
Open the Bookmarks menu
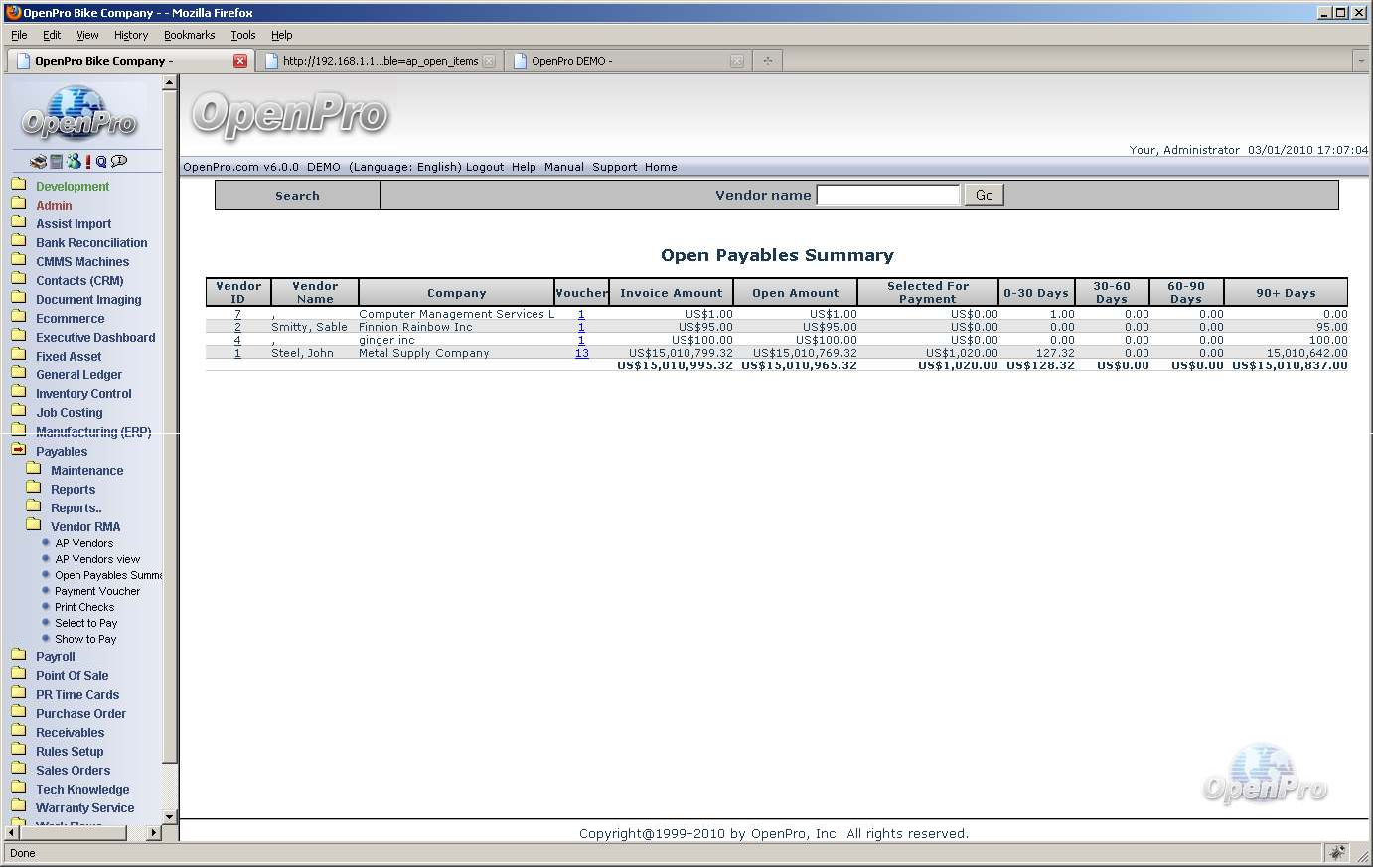click(x=189, y=35)
